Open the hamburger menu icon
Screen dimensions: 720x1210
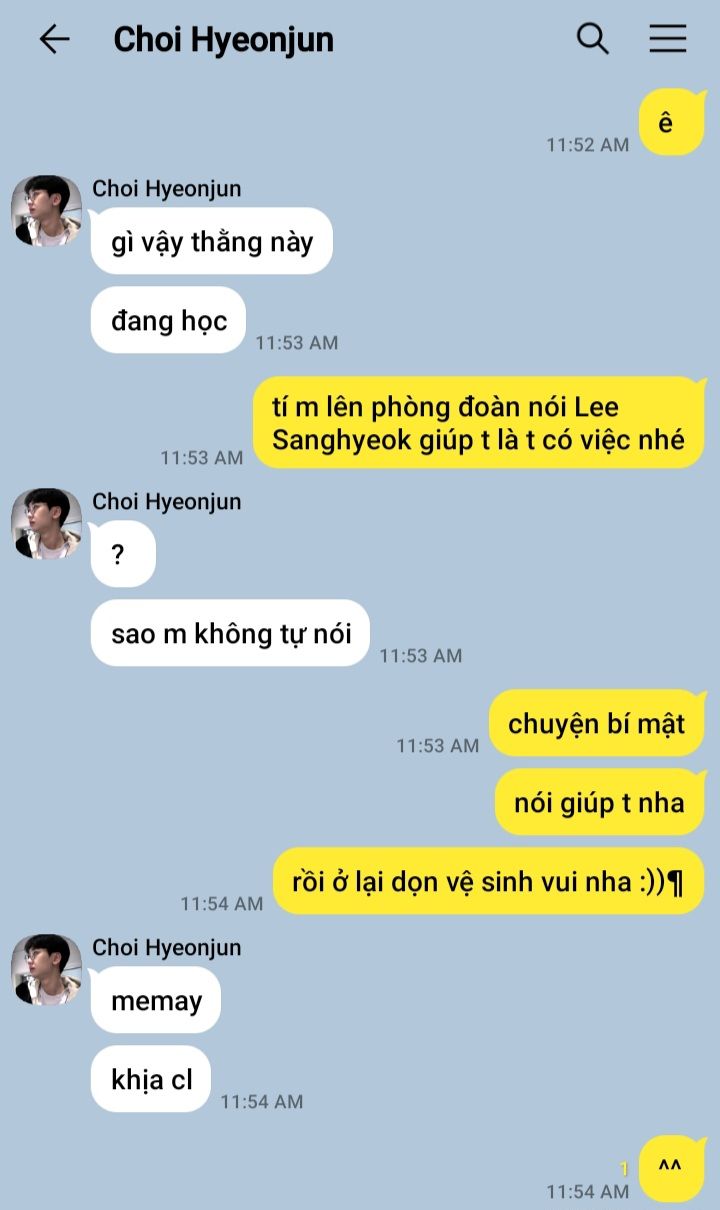click(x=668, y=39)
